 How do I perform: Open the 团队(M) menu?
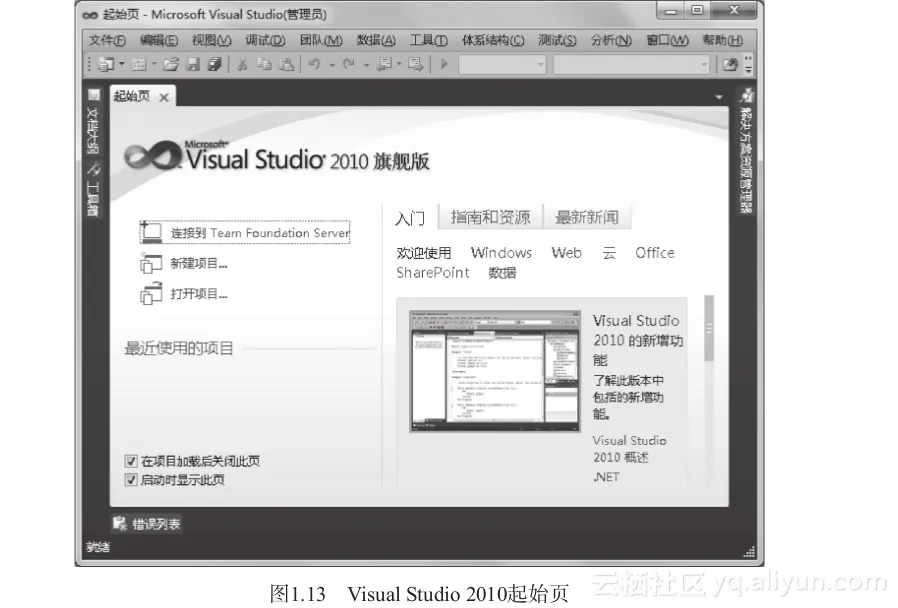coord(321,40)
